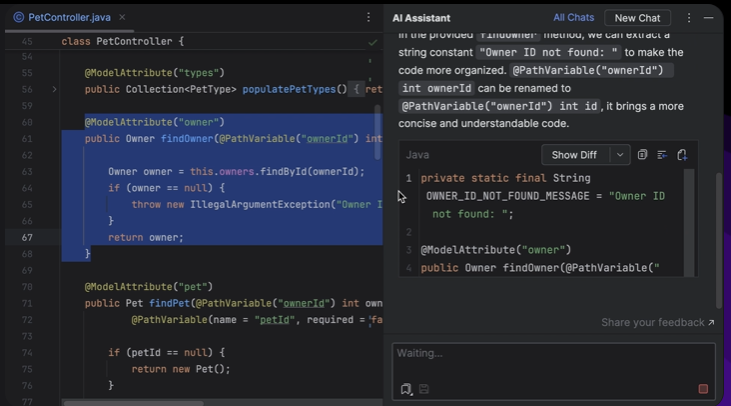Click the PetController.java class file icon

[19, 18]
